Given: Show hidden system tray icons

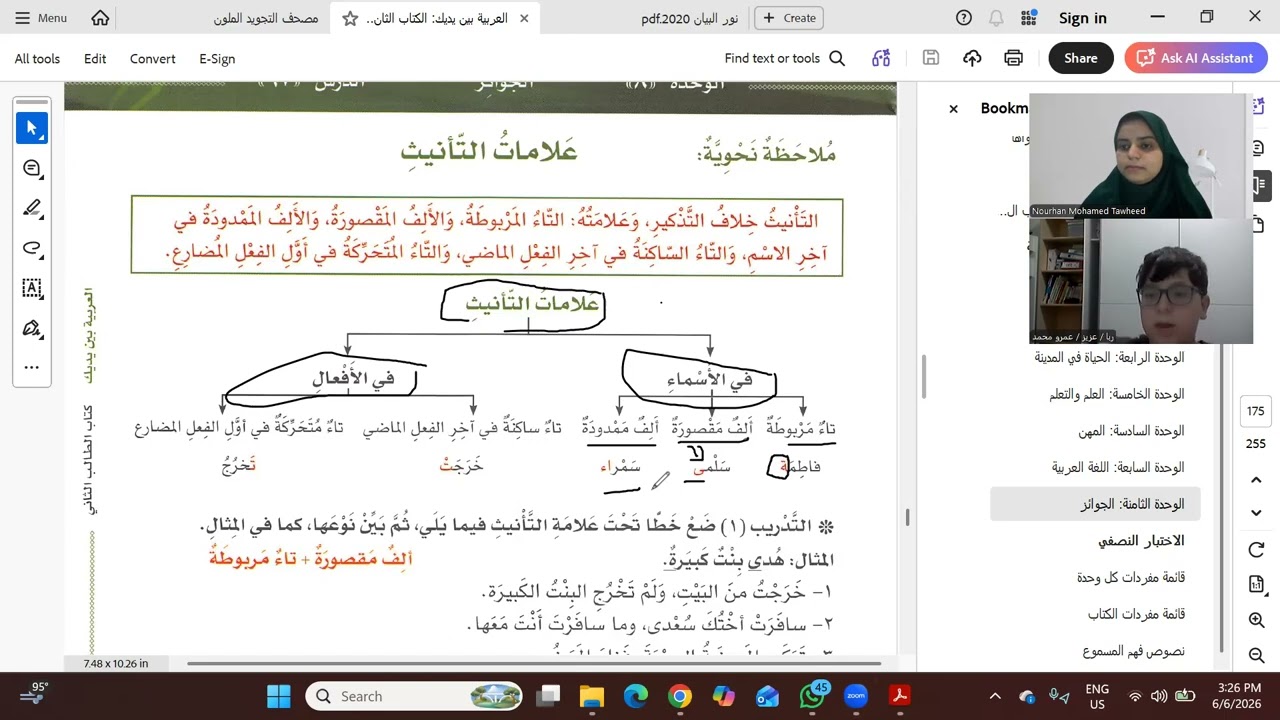Looking at the screenshot, I should pos(994,696).
